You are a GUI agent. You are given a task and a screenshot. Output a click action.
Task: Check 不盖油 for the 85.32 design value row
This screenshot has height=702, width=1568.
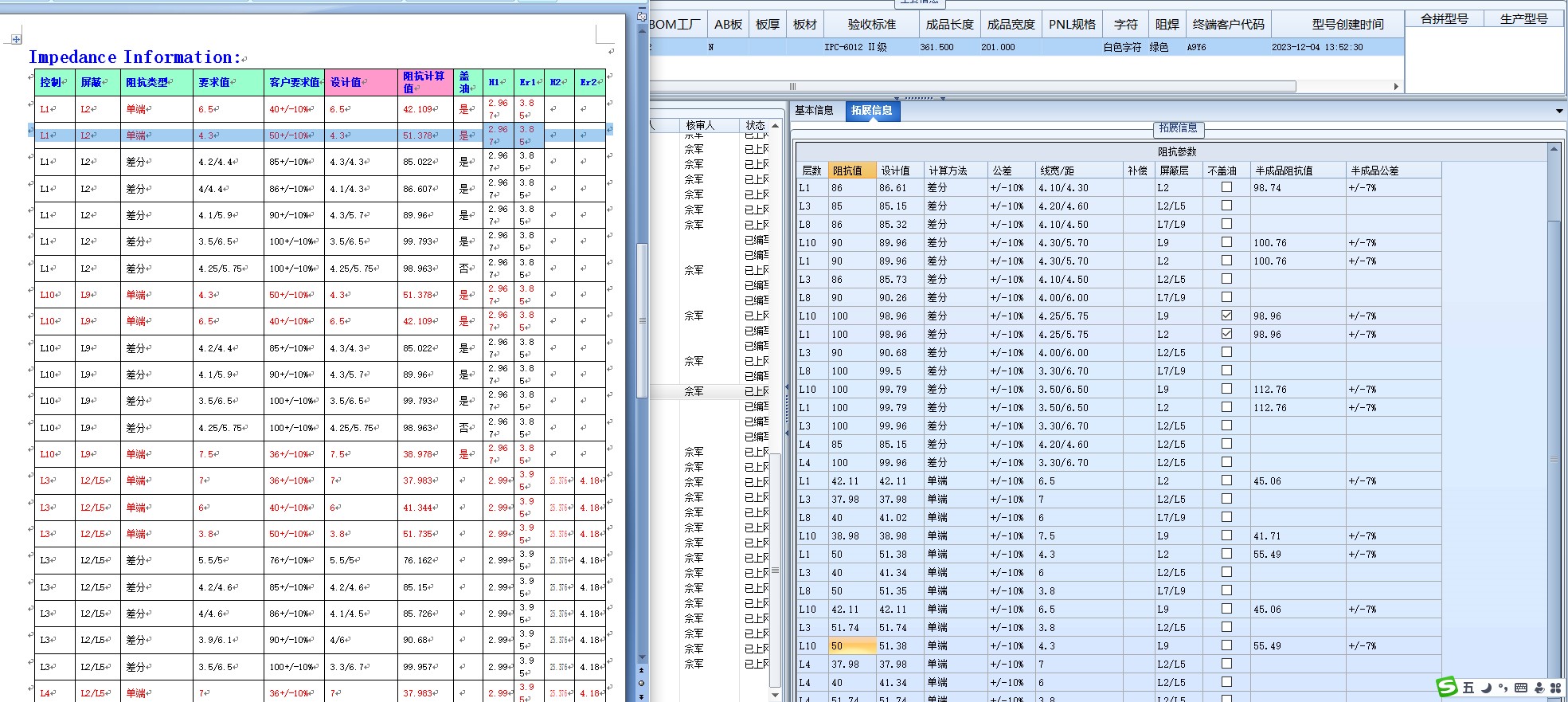(x=1226, y=224)
